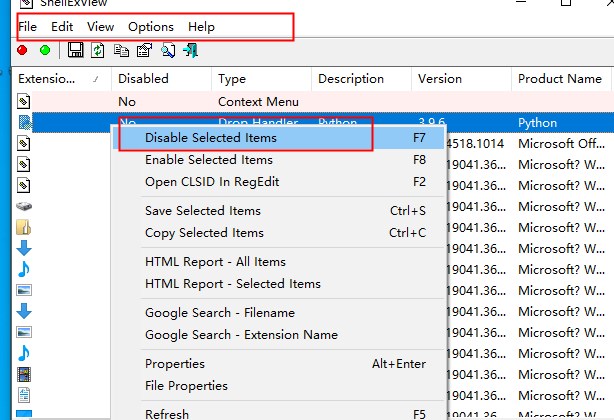614x420 pixels.
Task: Sort by the Extension Name column header
Action: click(x=50, y=79)
